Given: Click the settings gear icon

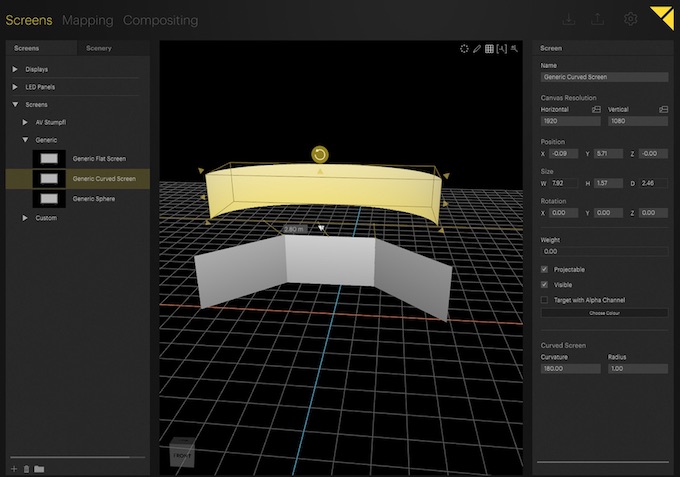Looking at the screenshot, I should (630, 19).
